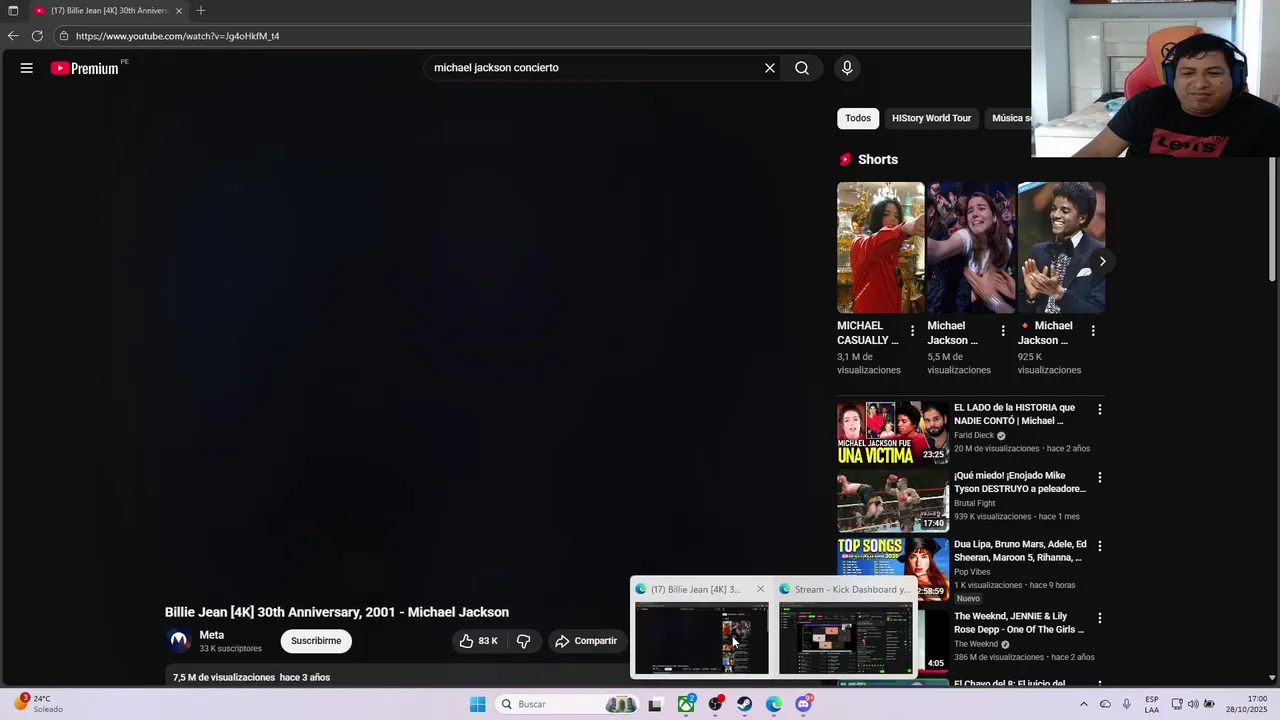The width and height of the screenshot is (1280, 720).
Task: Open Steam from the taskbar
Action: (744, 704)
